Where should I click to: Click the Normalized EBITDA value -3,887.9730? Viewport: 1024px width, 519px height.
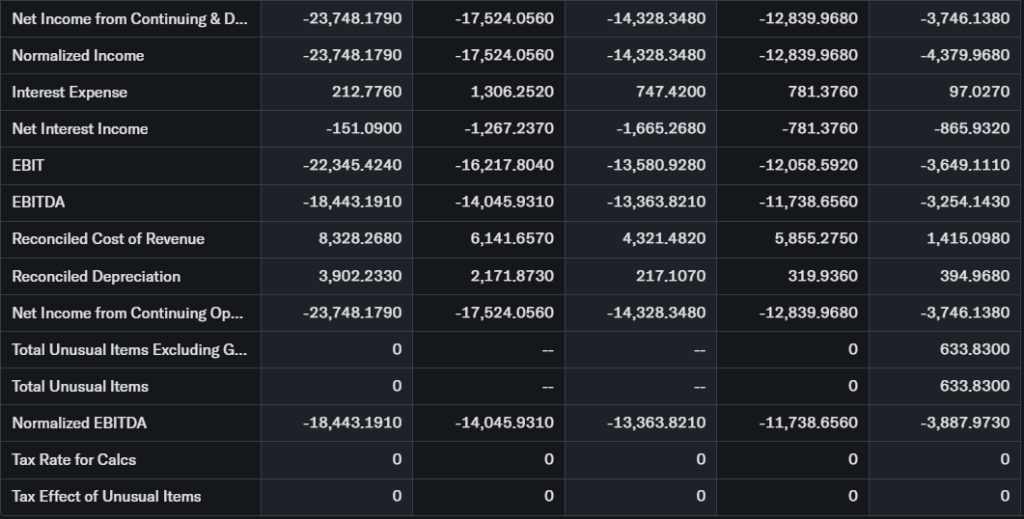point(964,423)
